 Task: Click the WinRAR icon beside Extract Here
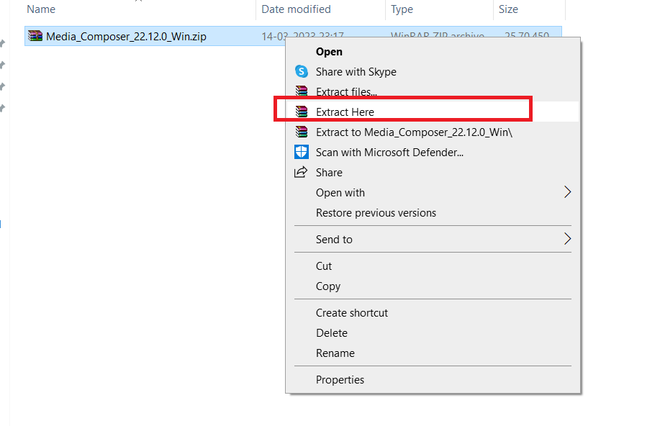[301, 112]
